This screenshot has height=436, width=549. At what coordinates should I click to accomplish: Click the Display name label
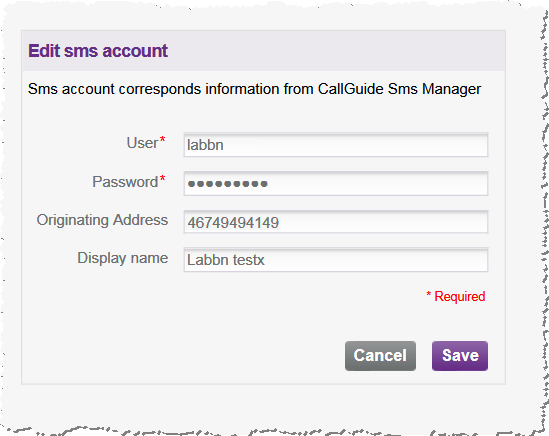[x=123, y=258]
